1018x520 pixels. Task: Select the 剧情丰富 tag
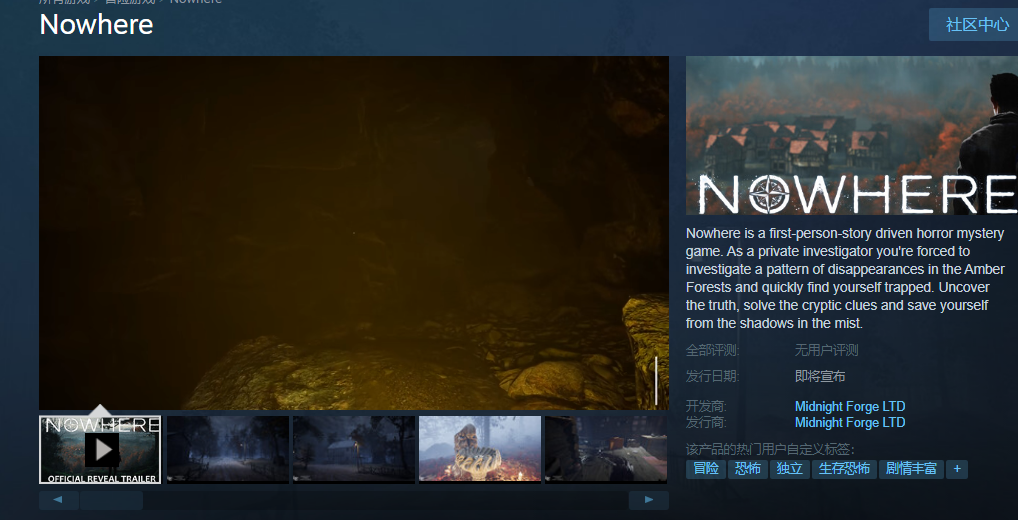(x=911, y=469)
